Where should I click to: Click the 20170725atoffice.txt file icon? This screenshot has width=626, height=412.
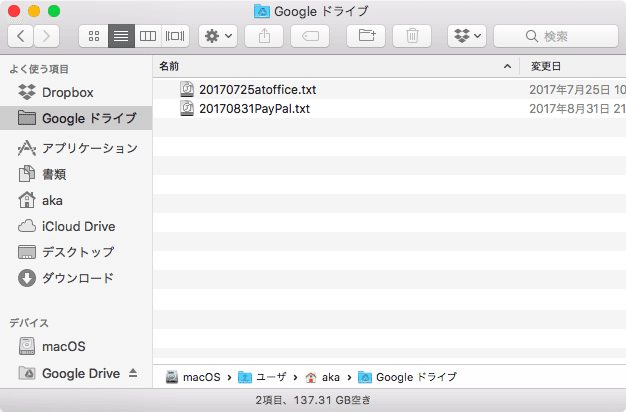tap(187, 89)
